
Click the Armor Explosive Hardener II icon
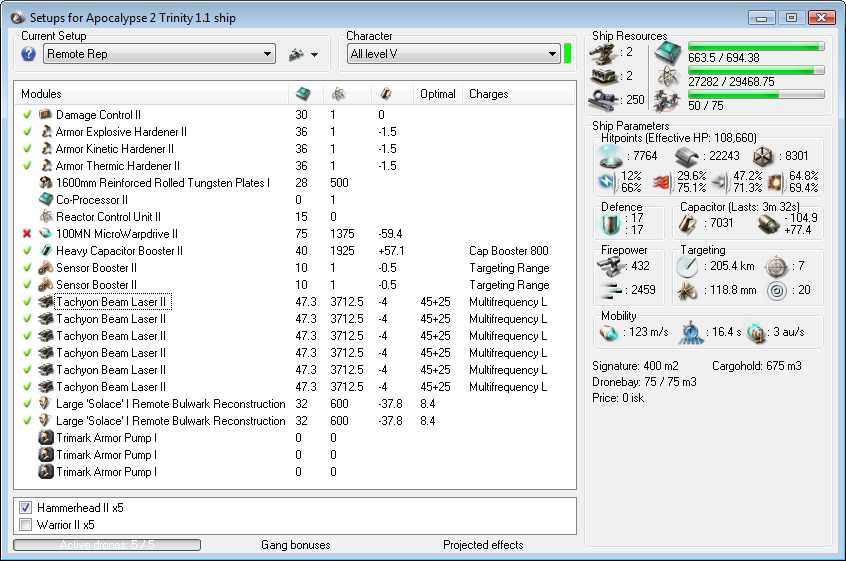(x=46, y=132)
